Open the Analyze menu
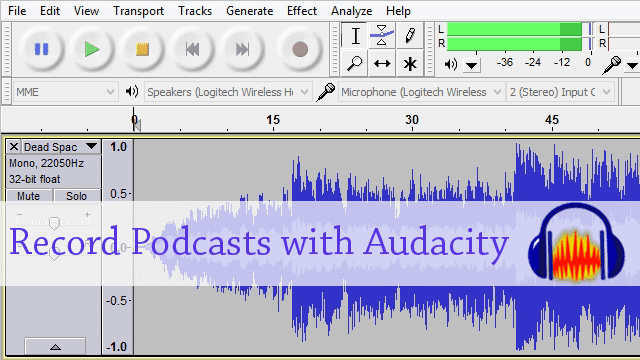 [351, 11]
